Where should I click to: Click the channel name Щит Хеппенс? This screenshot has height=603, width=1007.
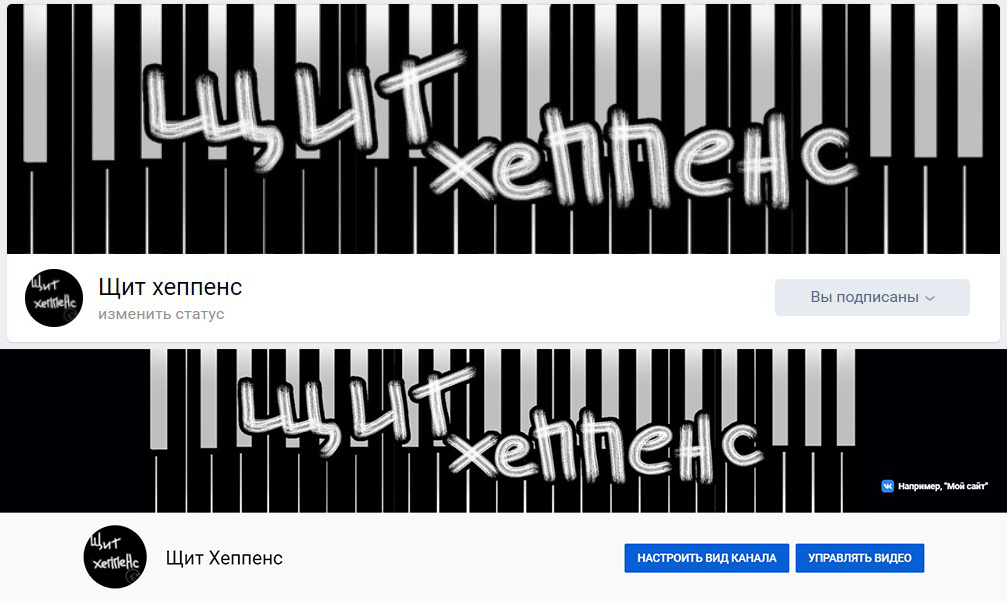(x=224, y=558)
